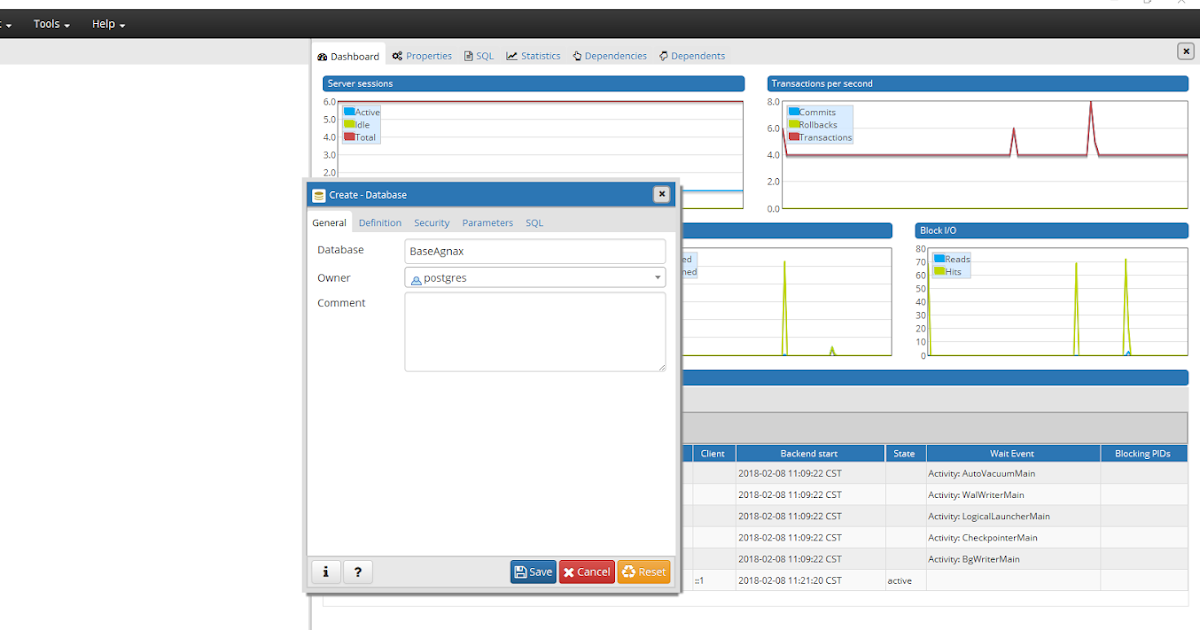The width and height of the screenshot is (1200, 630).
Task: Expand the Tools menu
Action: click(x=46, y=24)
